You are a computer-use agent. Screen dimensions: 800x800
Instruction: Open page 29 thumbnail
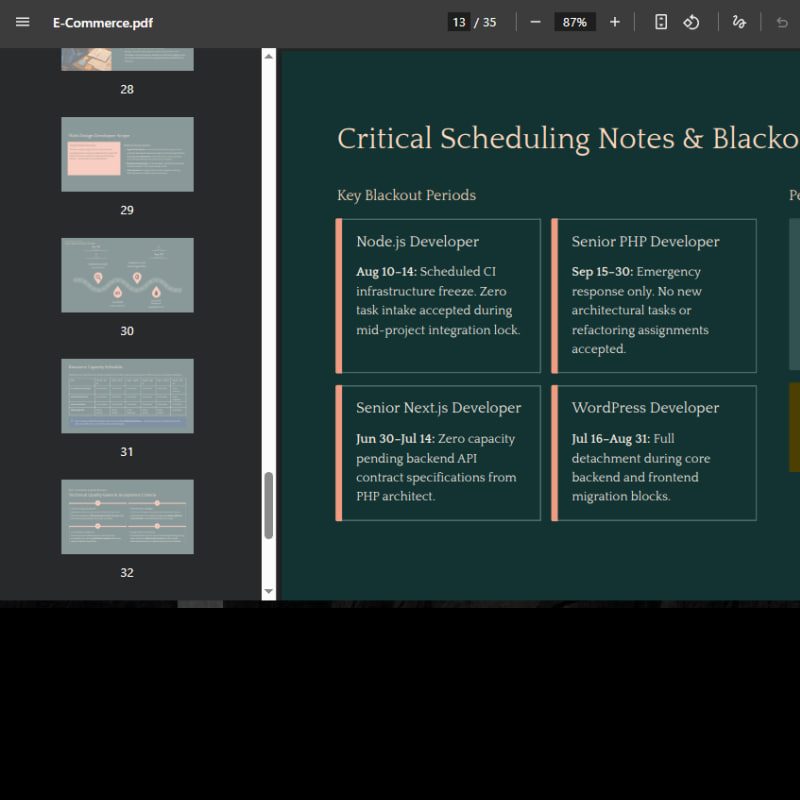(127, 154)
